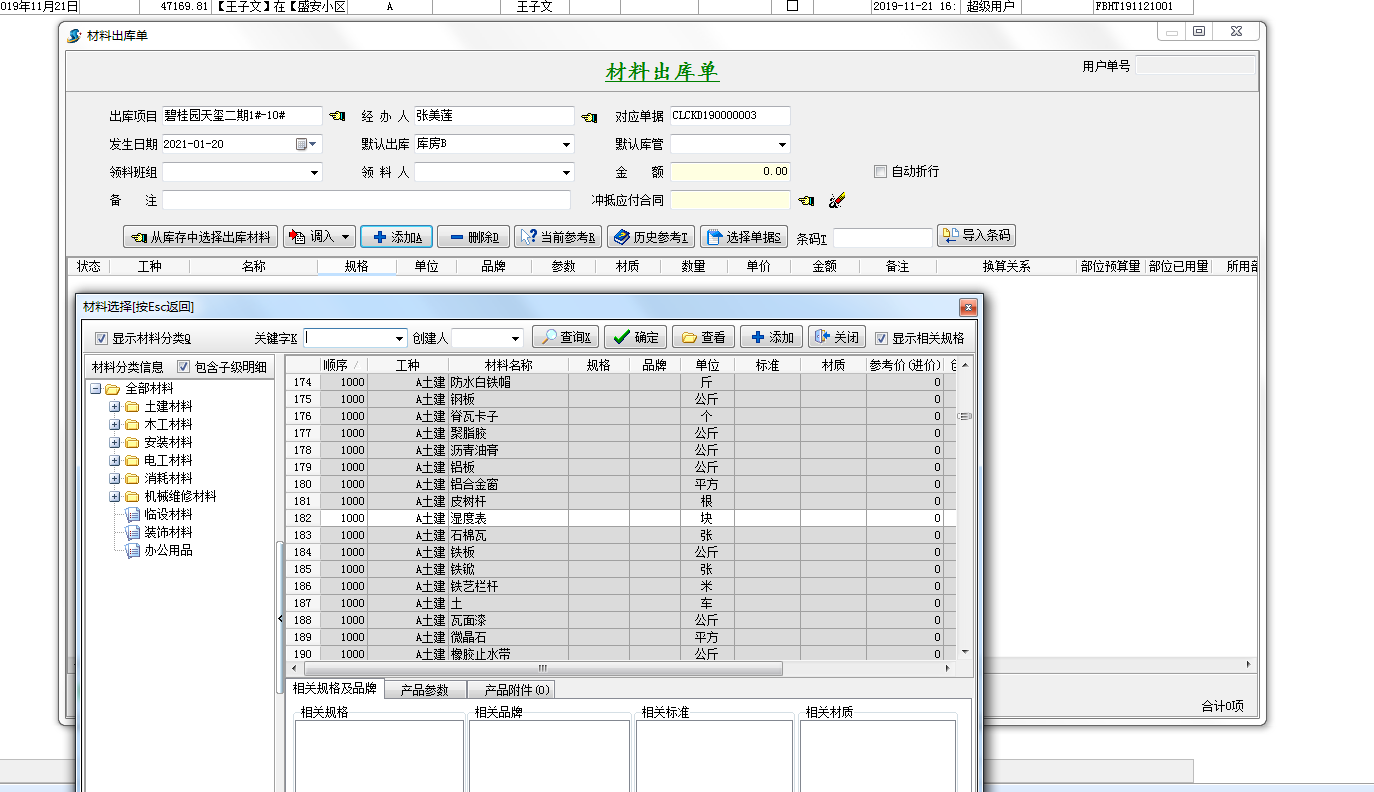Screen dimensions: 1374x792
Task: Click the 查询 magnifier button in material dialog
Action: click(565, 338)
